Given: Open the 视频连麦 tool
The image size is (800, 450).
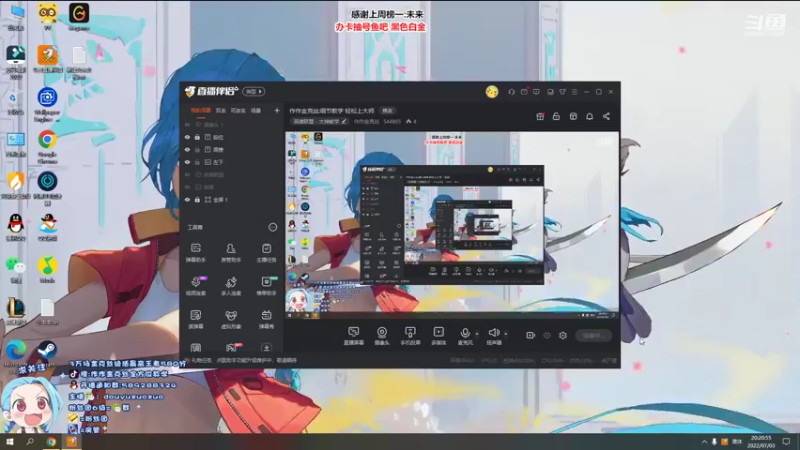Looking at the screenshot, I should [x=195, y=286].
